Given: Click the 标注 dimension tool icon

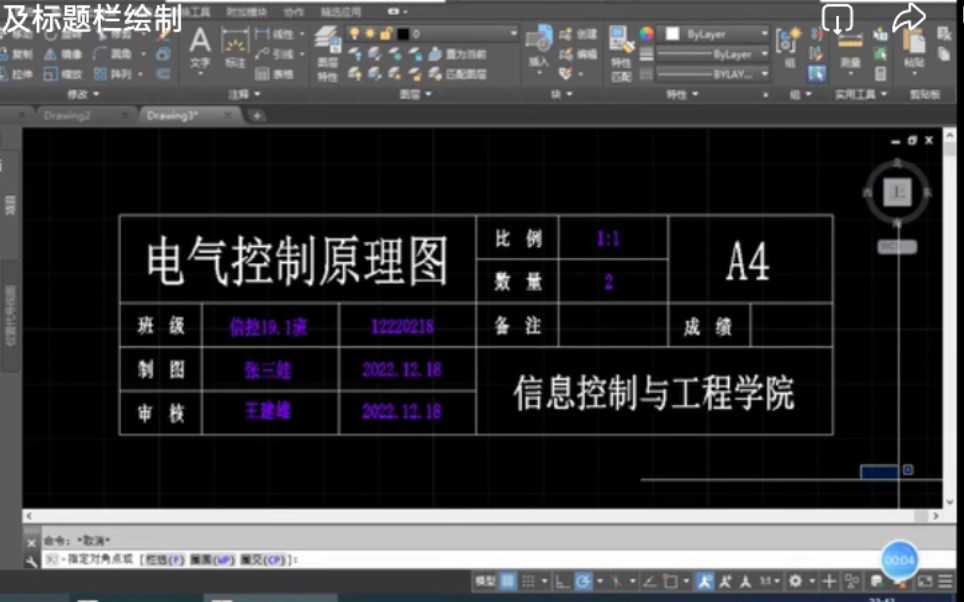Looking at the screenshot, I should (235, 48).
